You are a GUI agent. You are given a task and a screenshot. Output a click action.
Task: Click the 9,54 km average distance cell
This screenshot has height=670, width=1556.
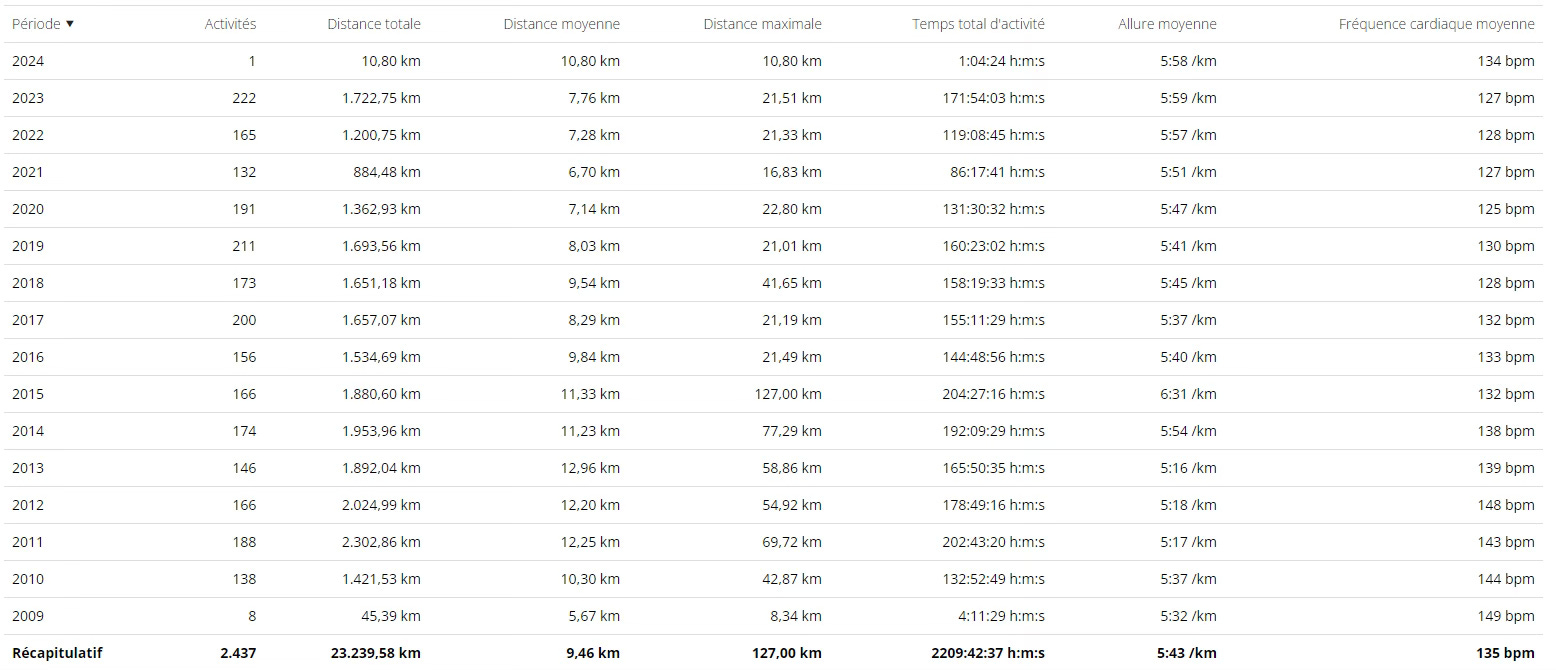594,283
